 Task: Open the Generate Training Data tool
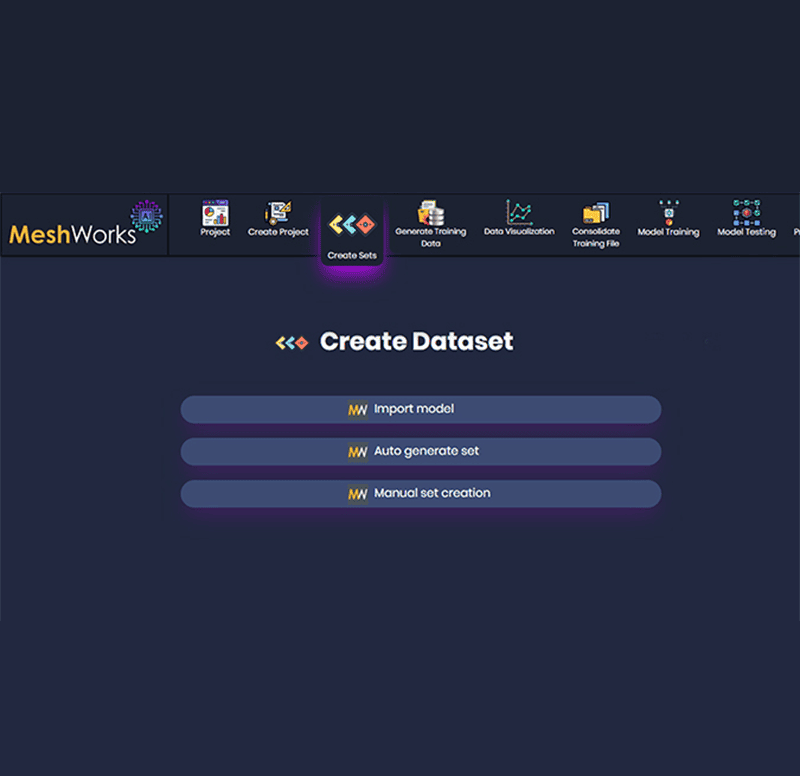coord(430,218)
